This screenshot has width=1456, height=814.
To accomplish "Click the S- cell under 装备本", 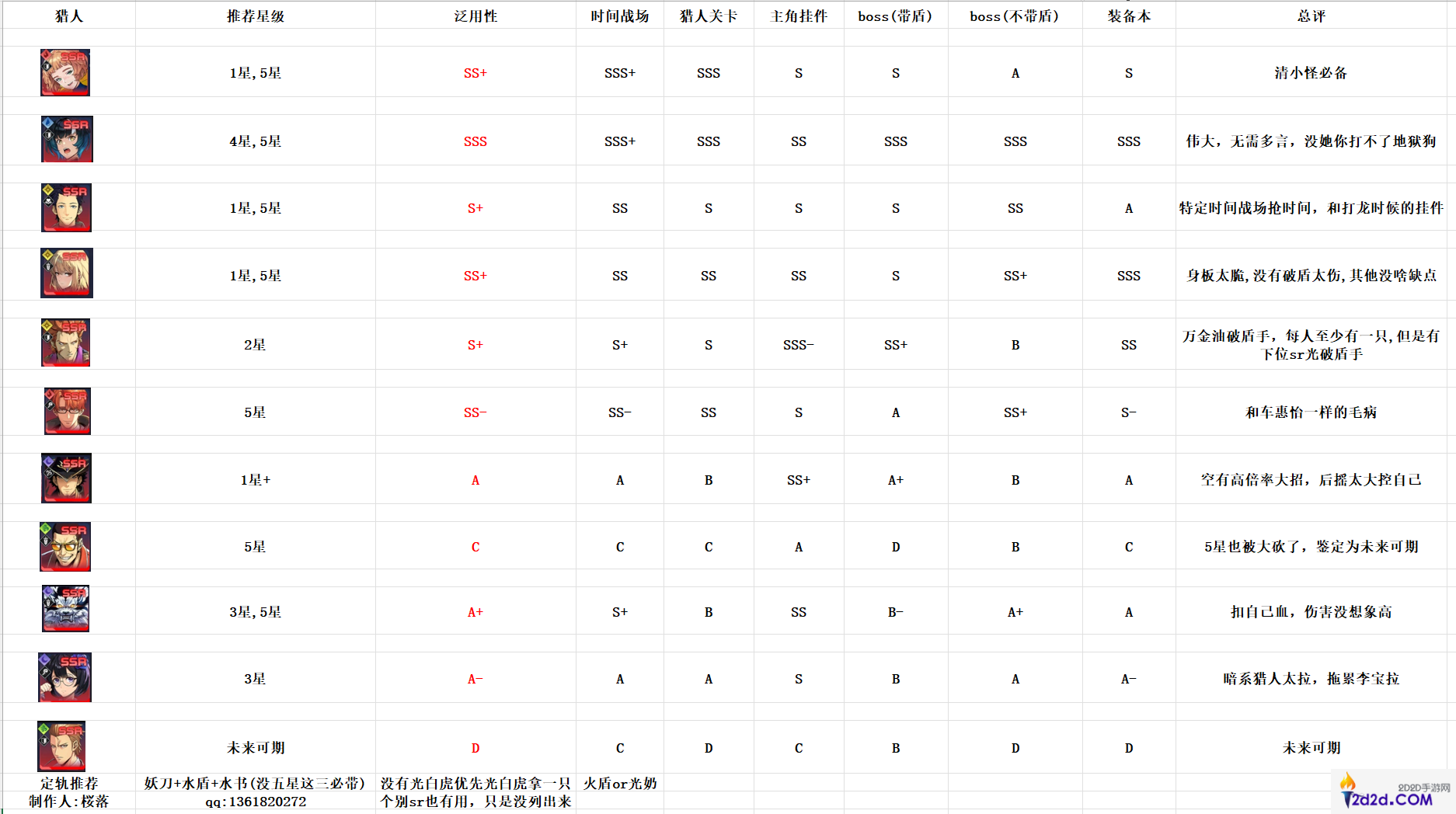I will pyautogui.click(x=1129, y=412).
